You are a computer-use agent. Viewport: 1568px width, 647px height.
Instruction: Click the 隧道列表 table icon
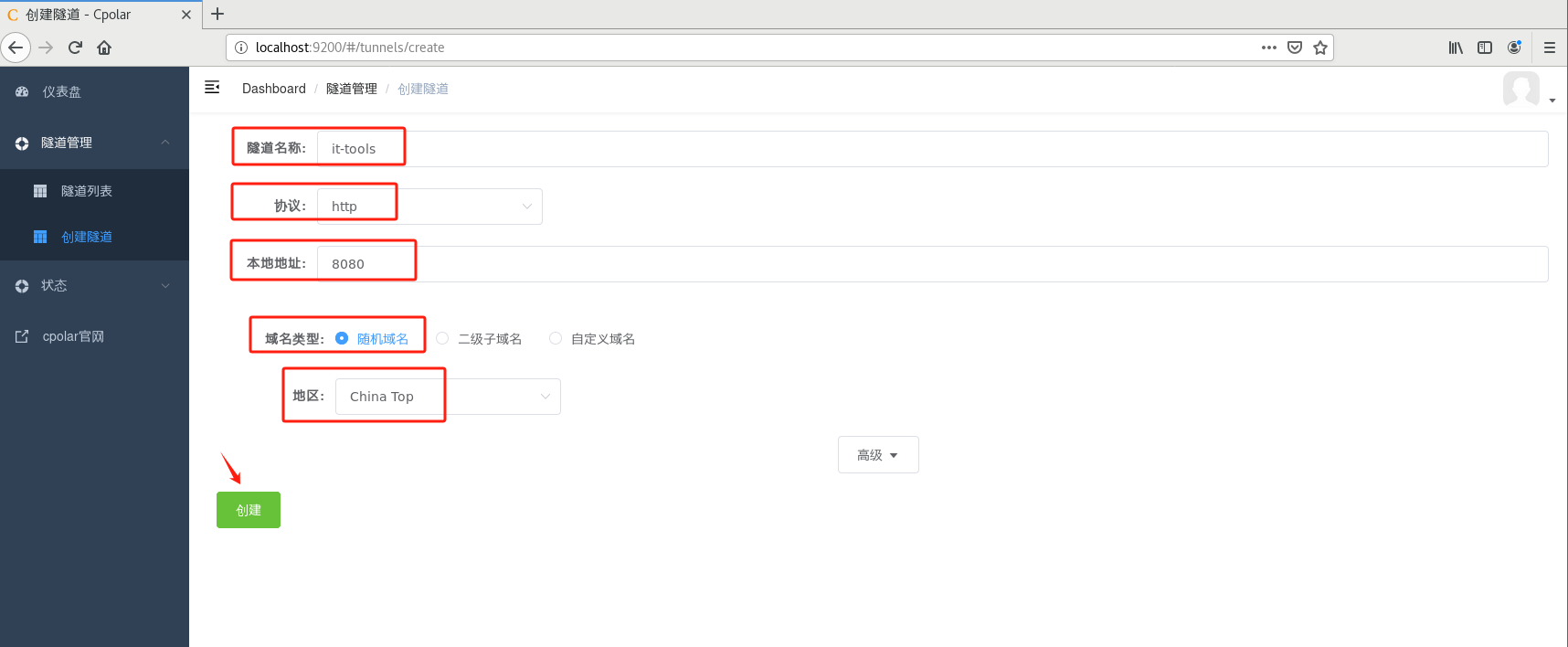point(40,191)
